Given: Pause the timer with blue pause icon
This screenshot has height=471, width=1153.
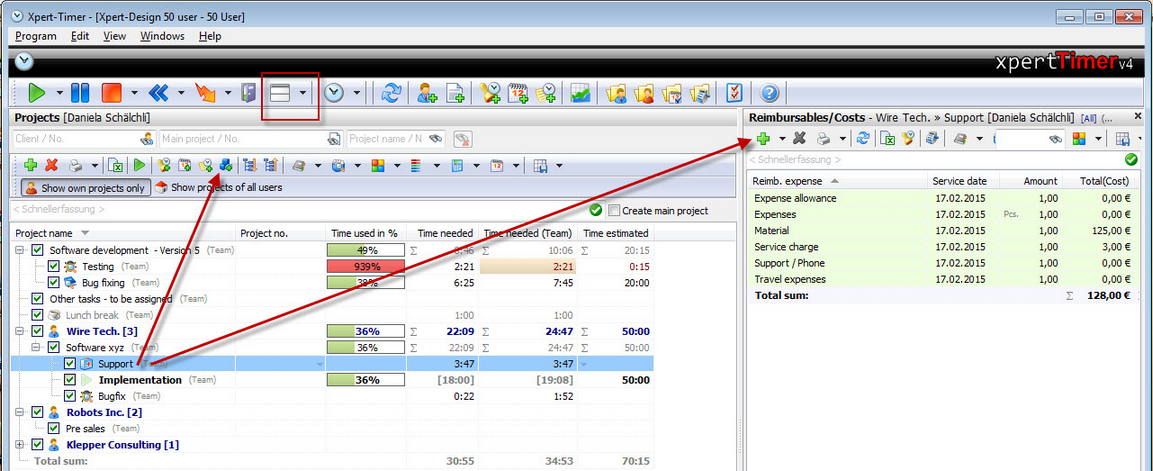Looking at the screenshot, I should (x=79, y=93).
